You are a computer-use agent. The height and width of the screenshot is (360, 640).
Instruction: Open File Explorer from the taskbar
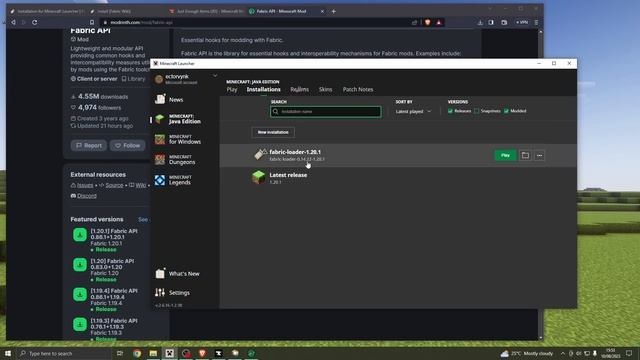click(x=153, y=353)
